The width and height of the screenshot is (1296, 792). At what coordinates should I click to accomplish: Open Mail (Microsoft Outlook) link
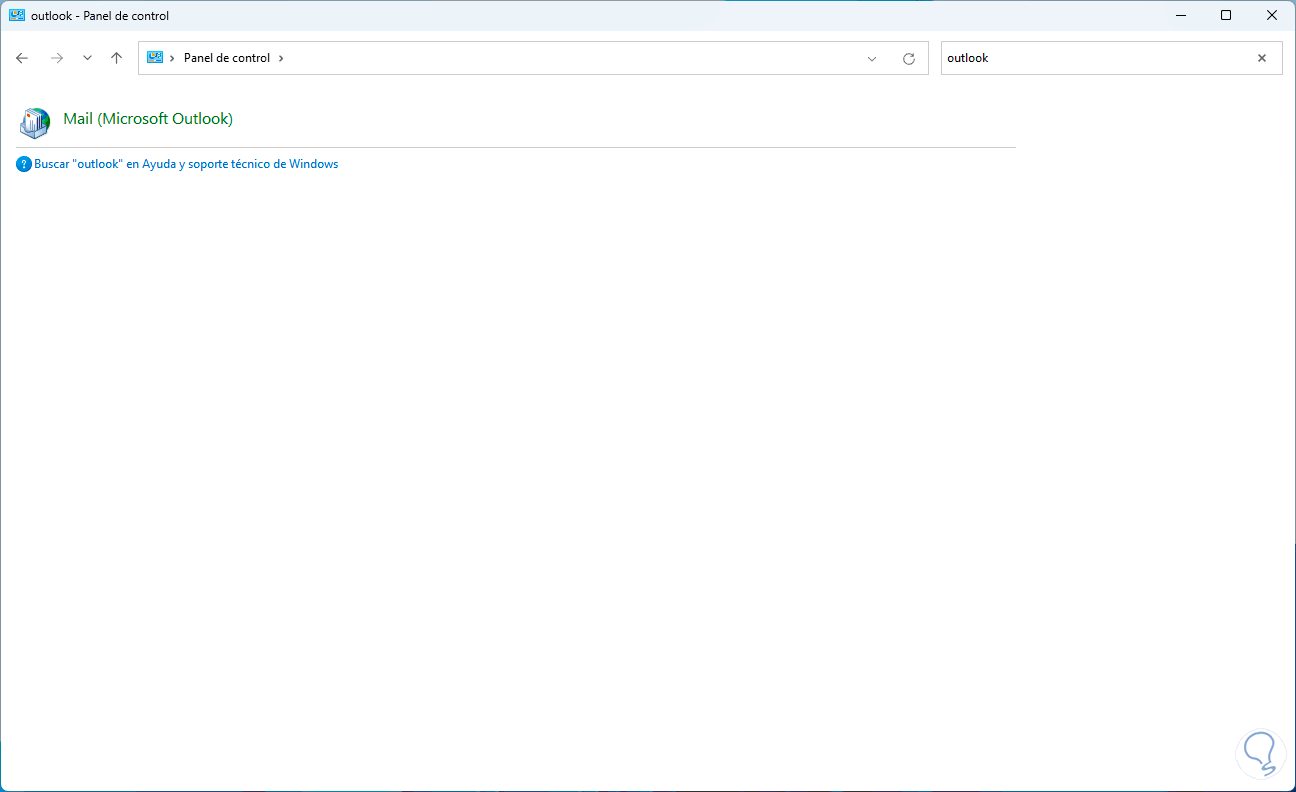coord(148,119)
